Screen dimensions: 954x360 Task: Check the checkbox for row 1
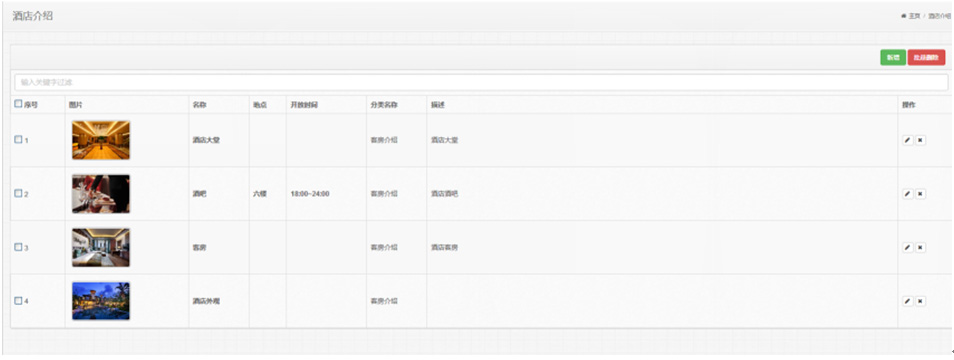18,139
